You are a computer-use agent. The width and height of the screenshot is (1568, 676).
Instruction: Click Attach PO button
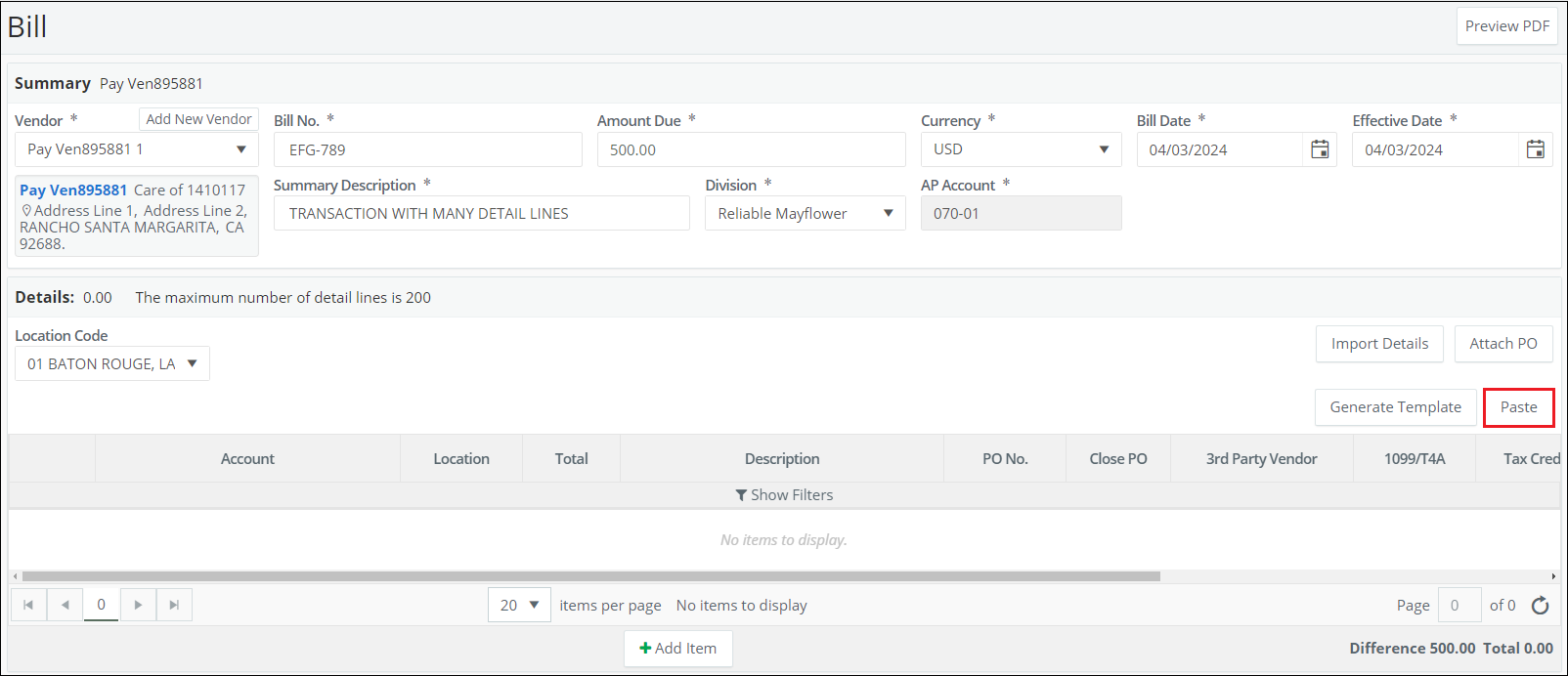click(1503, 344)
